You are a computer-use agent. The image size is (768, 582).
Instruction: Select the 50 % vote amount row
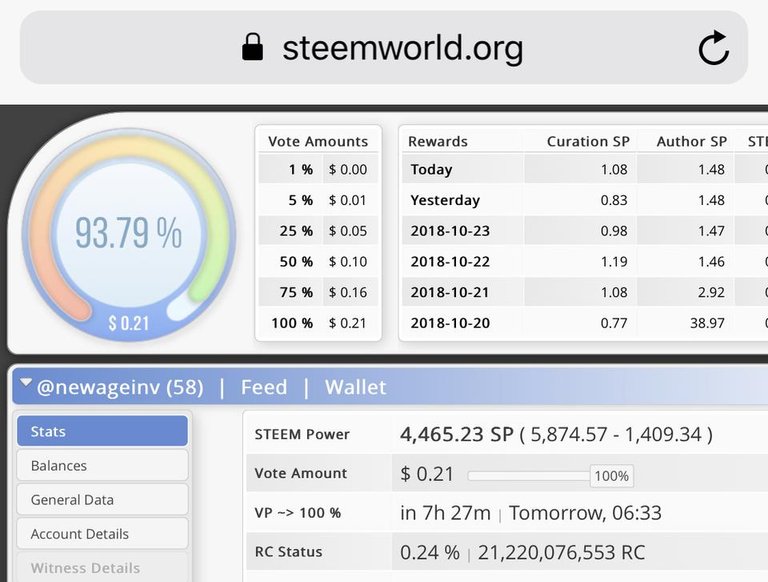318,262
